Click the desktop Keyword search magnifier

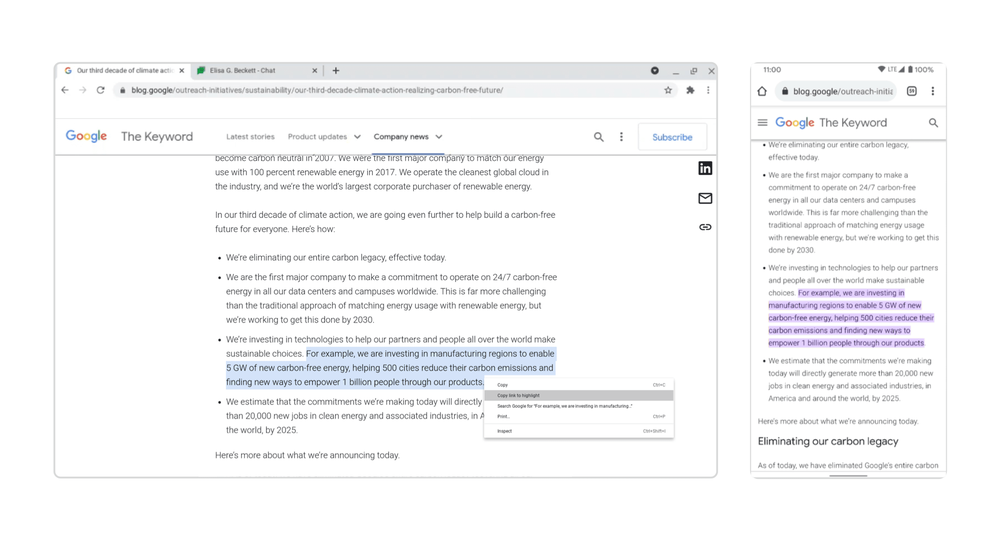point(598,137)
